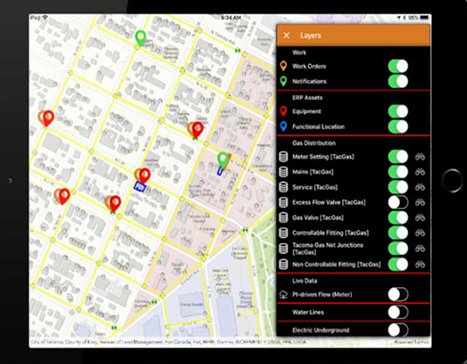Screen dimensions: 467x364
Task: Toggle off the Equipment layer
Action: tap(398, 111)
